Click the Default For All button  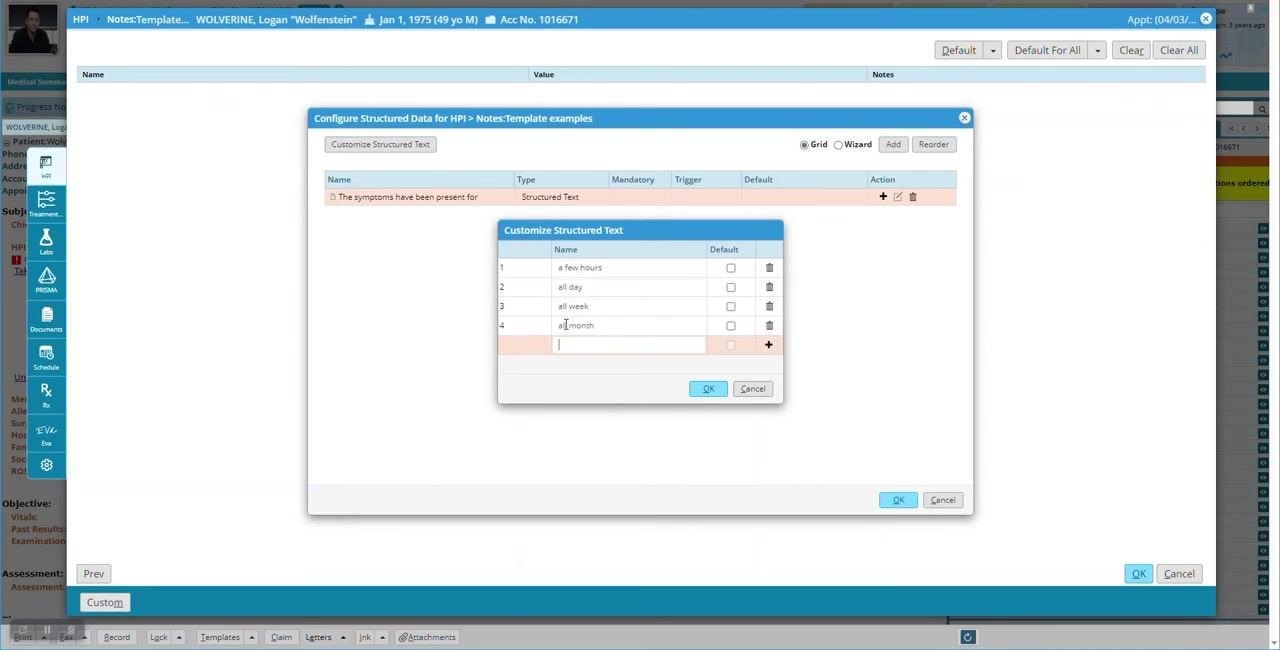click(x=1047, y=50)
